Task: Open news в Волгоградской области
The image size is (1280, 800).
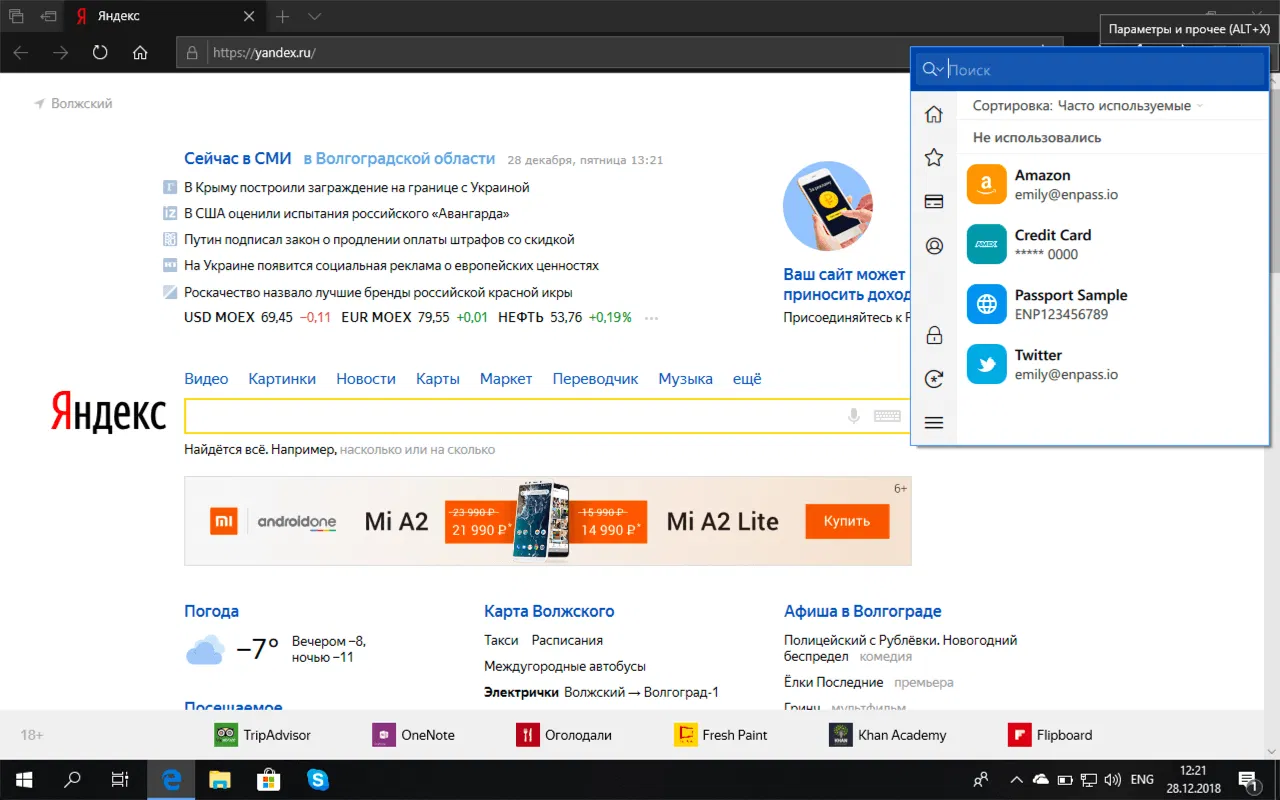Action: pos(399,158)
